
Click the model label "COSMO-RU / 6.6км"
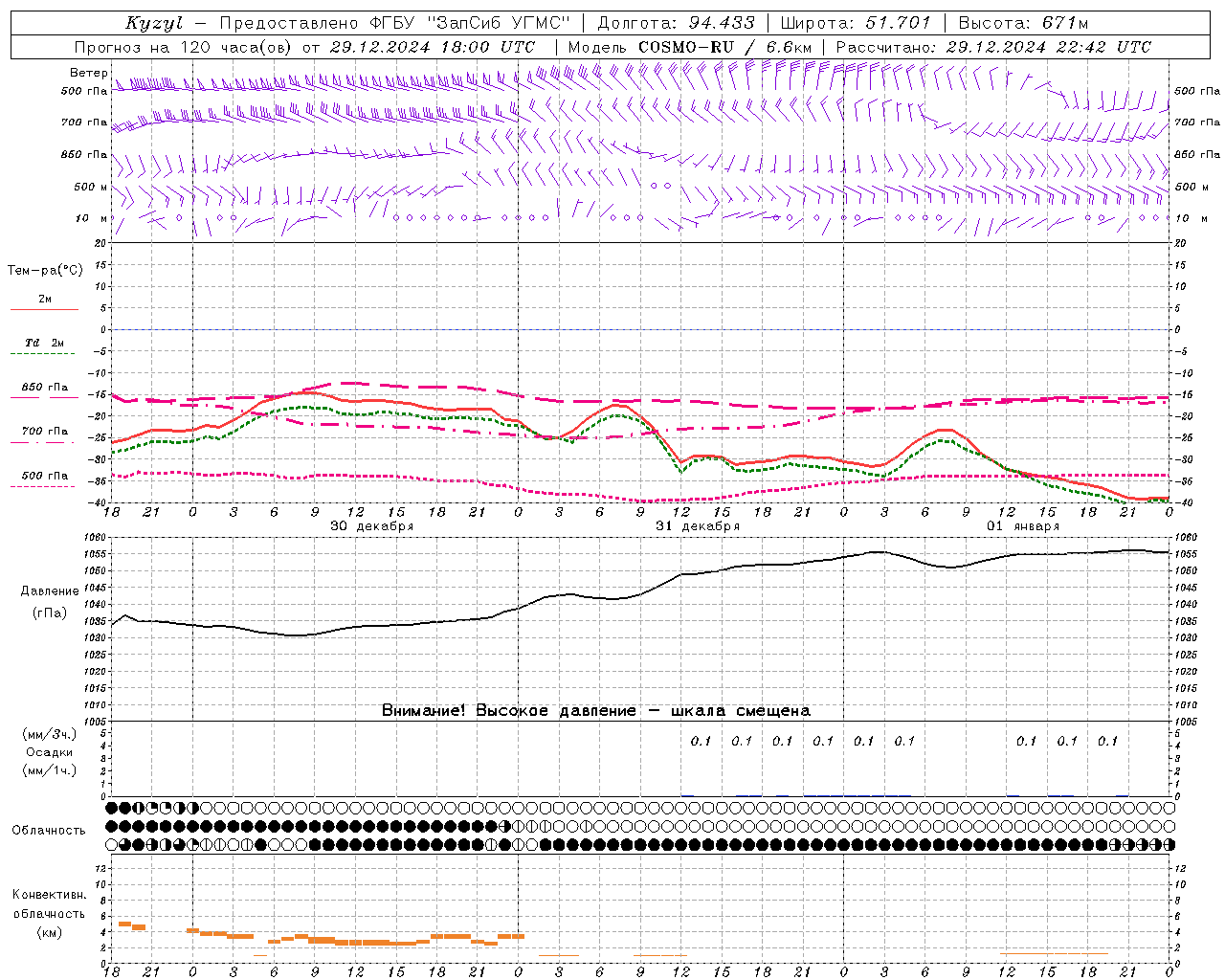(724, 47)
